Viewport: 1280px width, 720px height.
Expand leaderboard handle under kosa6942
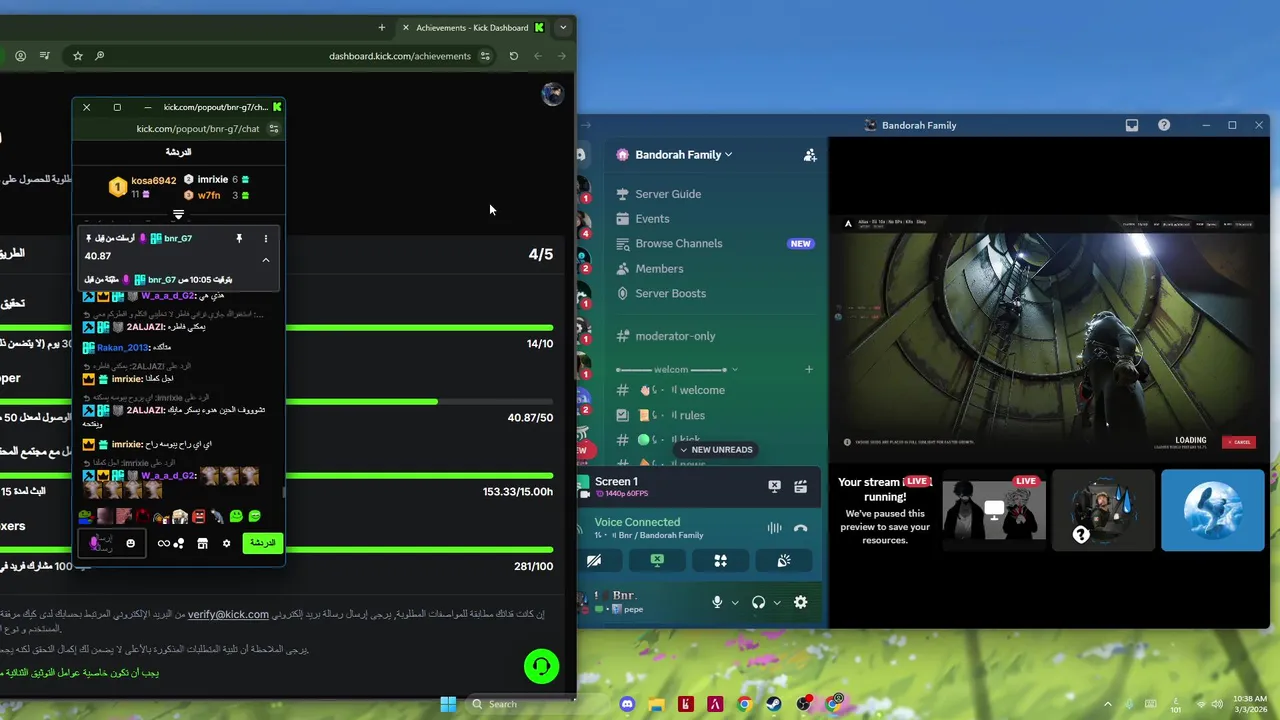179,215
